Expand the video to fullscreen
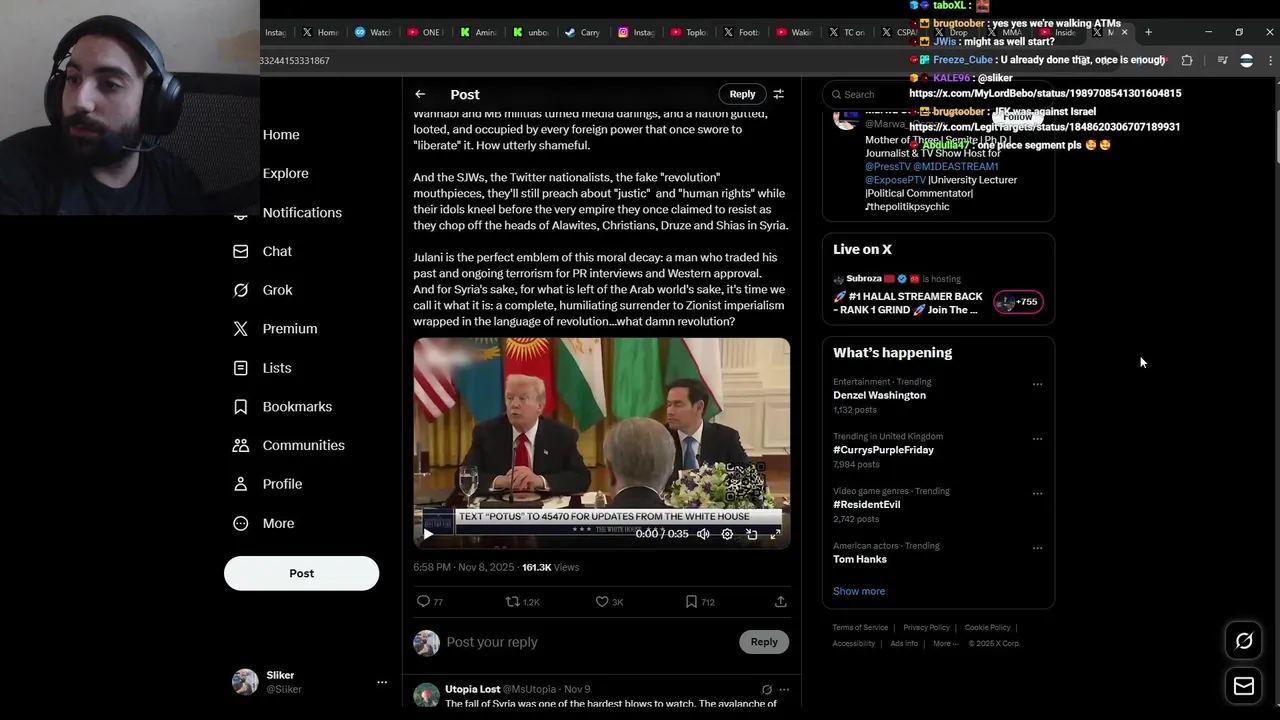This screenshot has height=720, width=1280. click(x=775, y=534)
